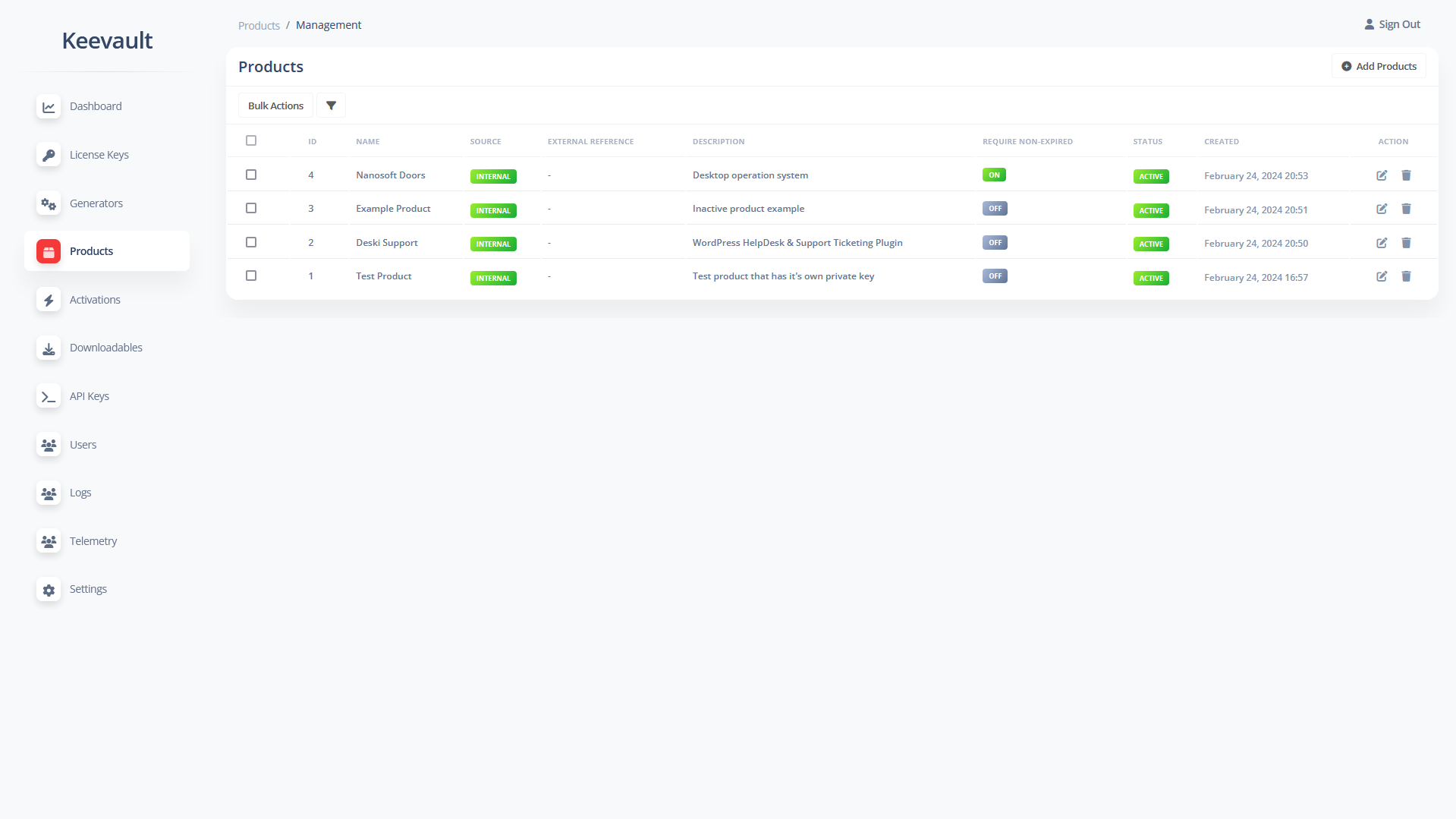Edit the Deski Support product
This screenshot has width=1456, height=819.
click(1382, 243)
